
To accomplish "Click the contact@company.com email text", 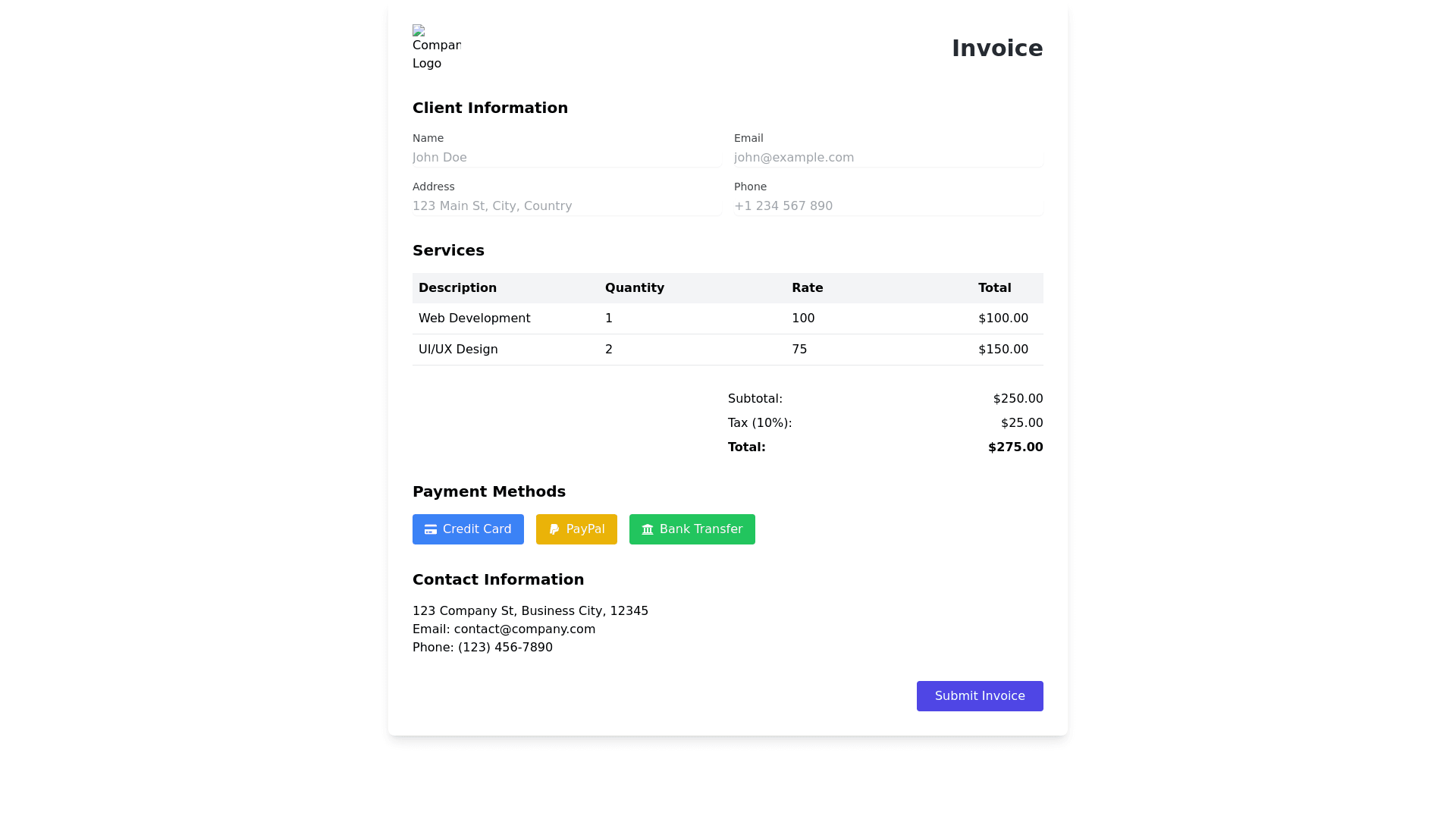I will point(524,629).
